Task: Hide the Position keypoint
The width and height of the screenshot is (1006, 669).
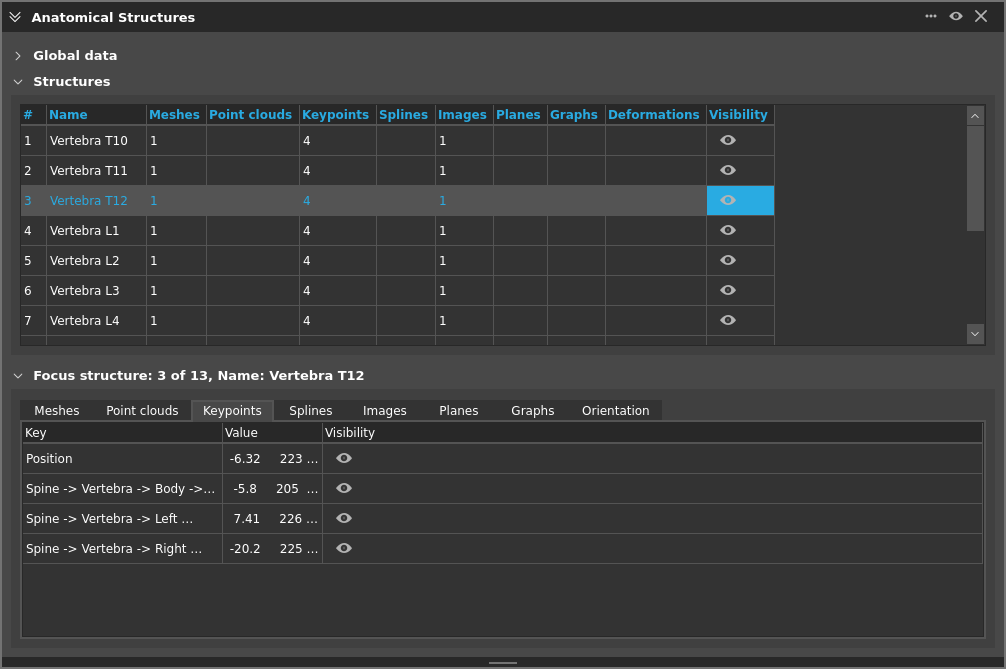Action: [344, 458]
